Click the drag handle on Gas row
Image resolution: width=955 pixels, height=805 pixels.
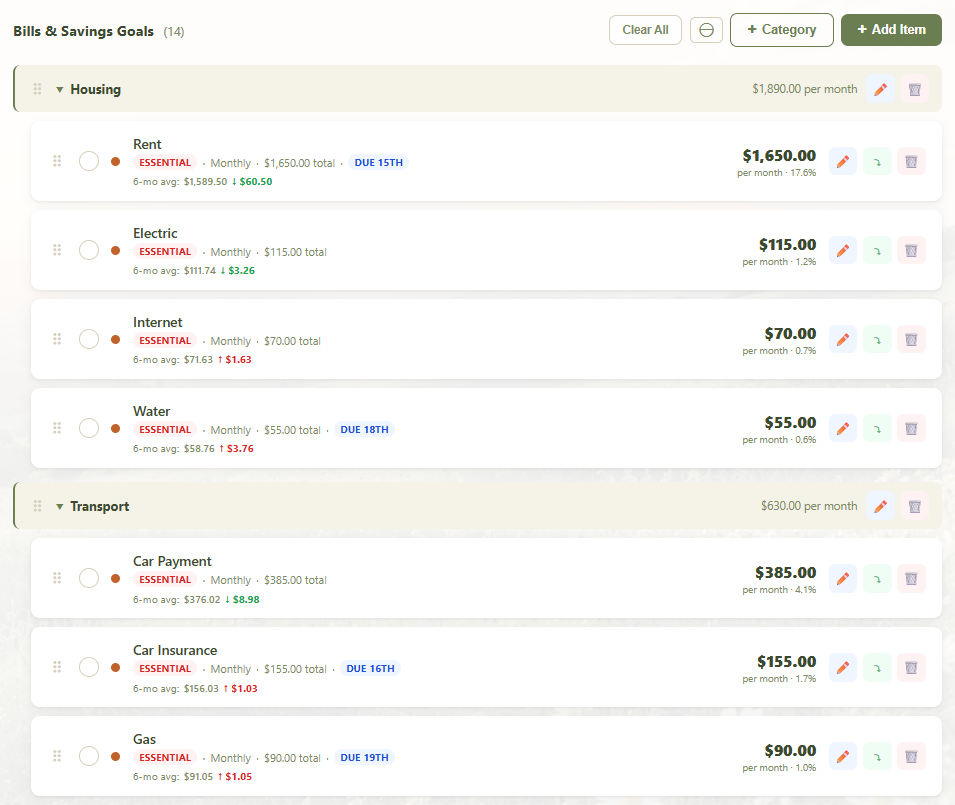coord(57,756)
